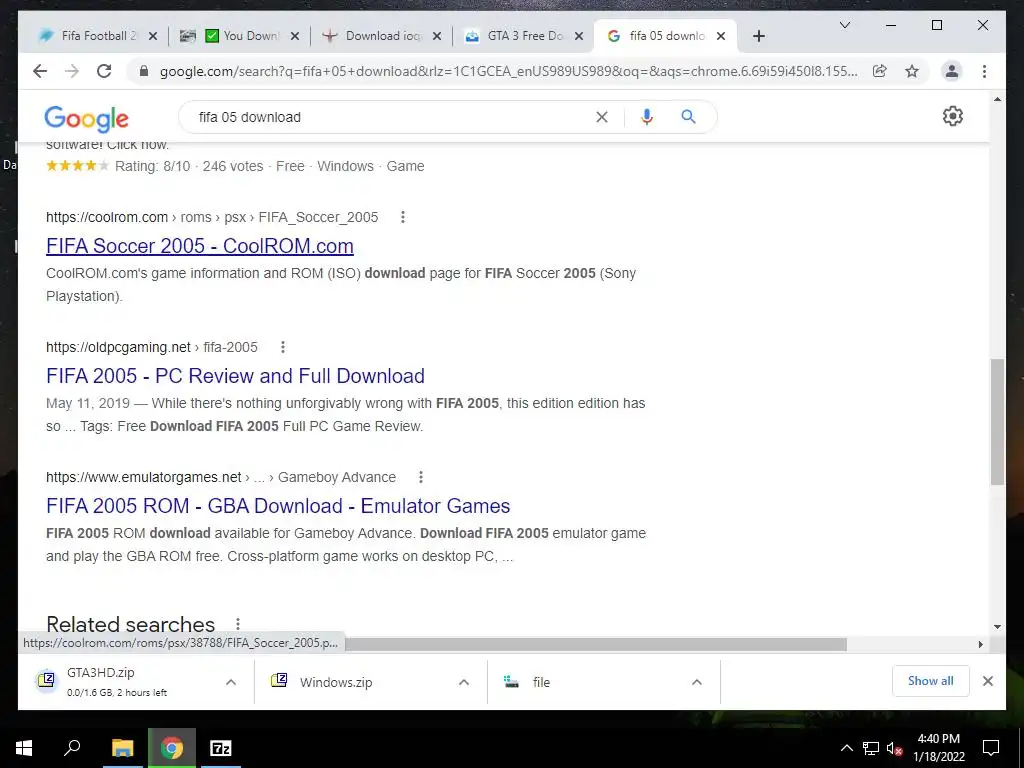Click Show all downloads
Screen dimensions: 1024x768
931,681
